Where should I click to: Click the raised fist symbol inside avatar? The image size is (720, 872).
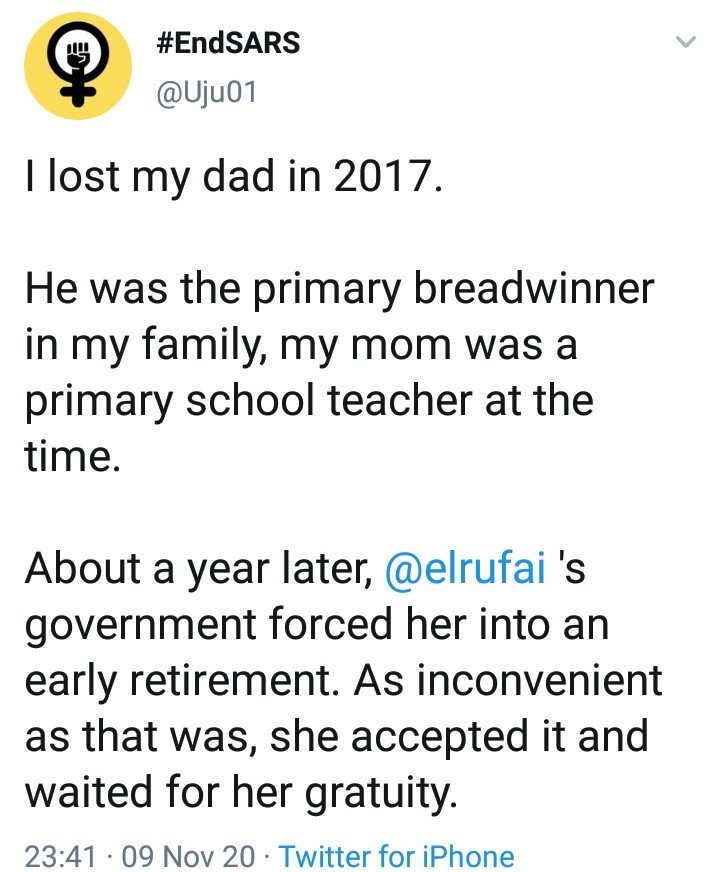coord(77,54)
